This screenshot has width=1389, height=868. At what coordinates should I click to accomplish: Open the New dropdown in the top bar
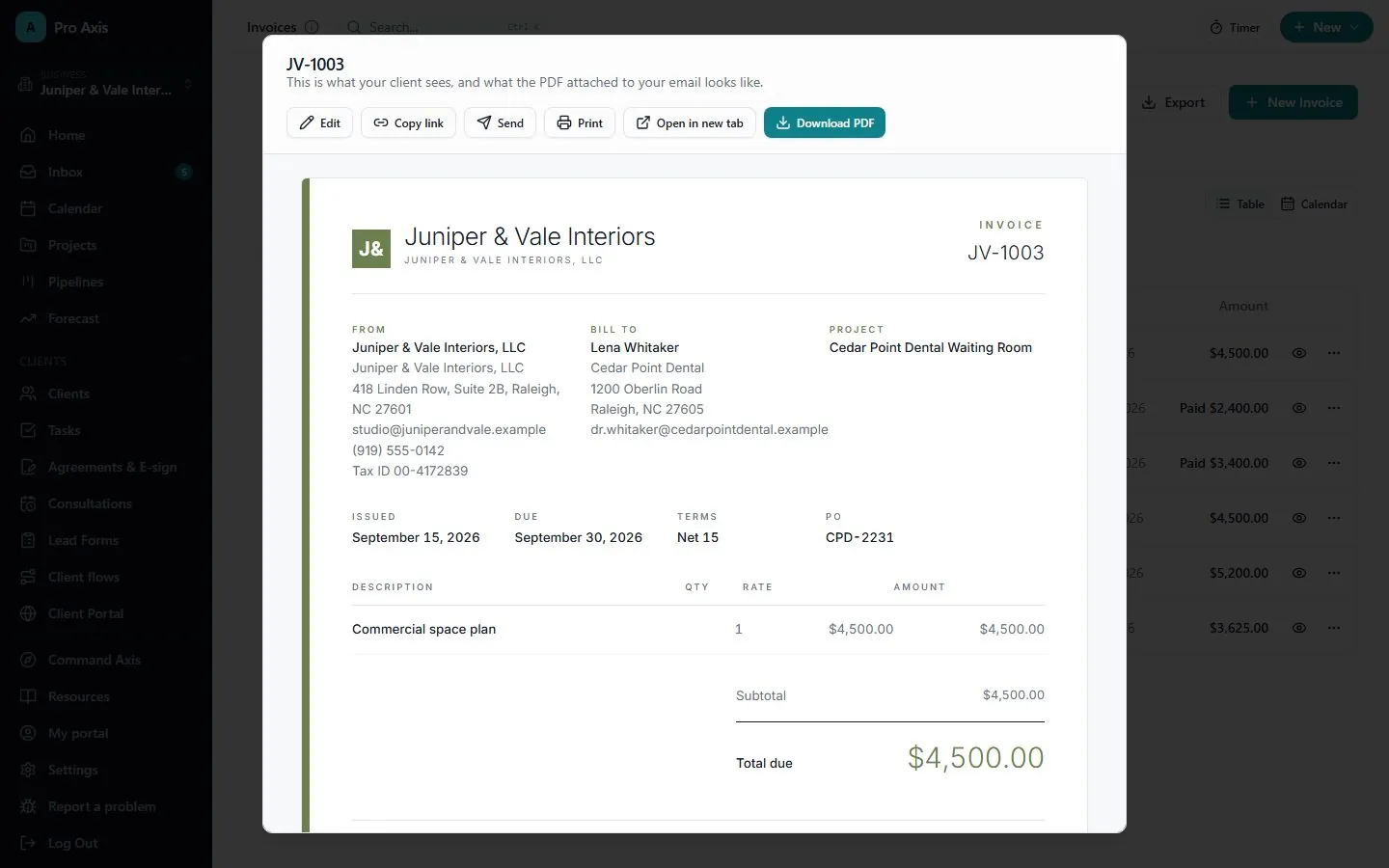[1326, 28]
